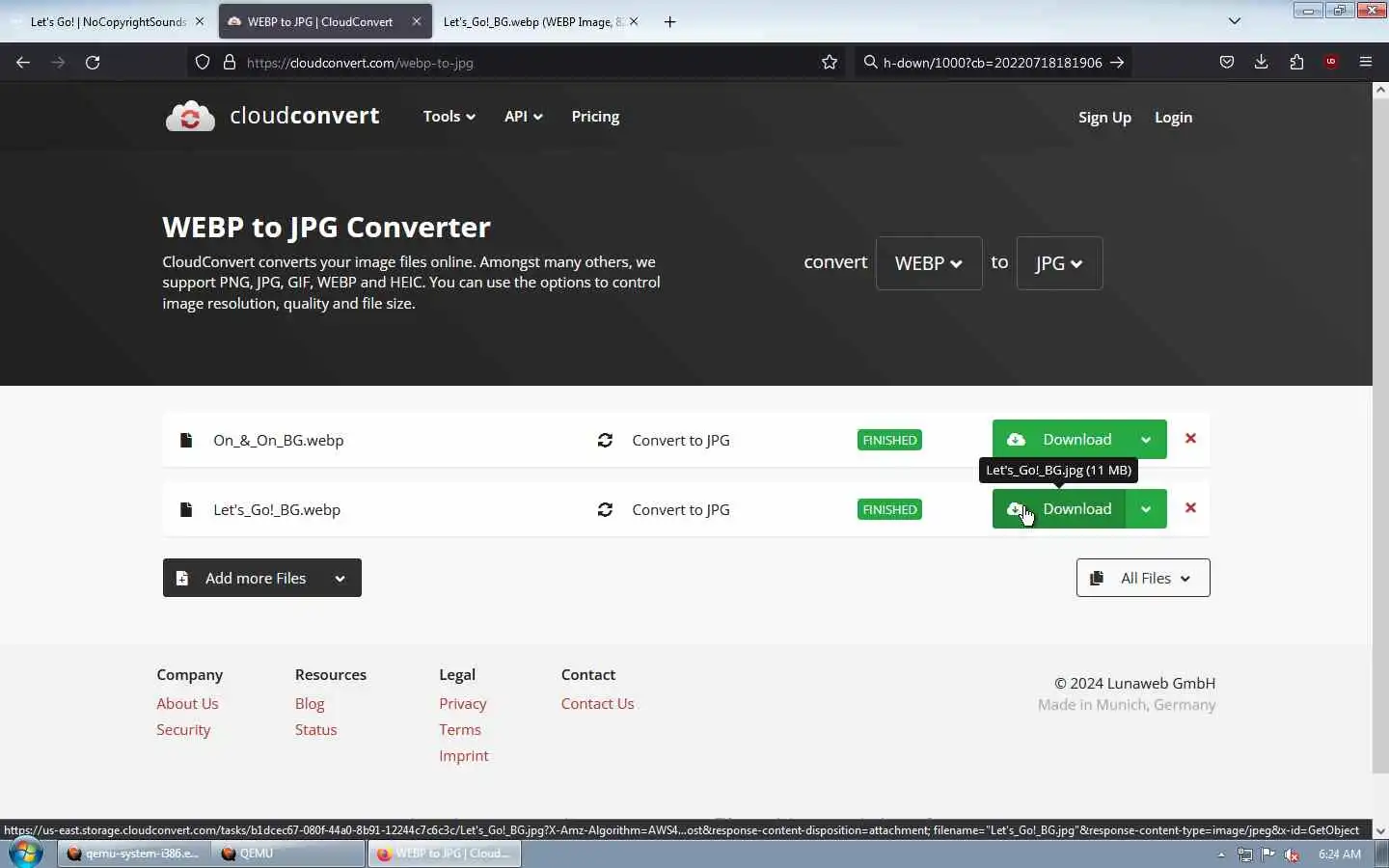Click the CloudConvert cloud logo icon
1389x868 pixels.
tap(190, 117)
